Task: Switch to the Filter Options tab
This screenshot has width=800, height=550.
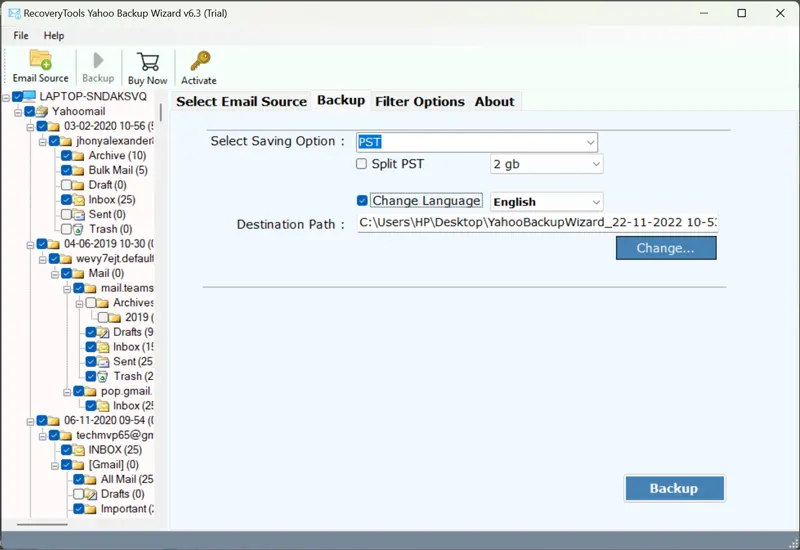Action: tap(419, 101)
